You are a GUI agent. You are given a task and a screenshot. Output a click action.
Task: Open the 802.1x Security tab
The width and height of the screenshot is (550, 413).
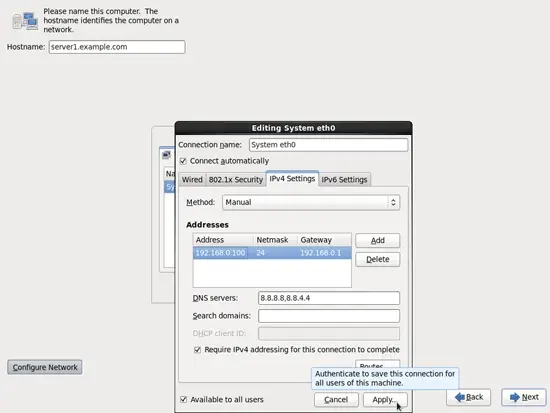pos(236,180)
